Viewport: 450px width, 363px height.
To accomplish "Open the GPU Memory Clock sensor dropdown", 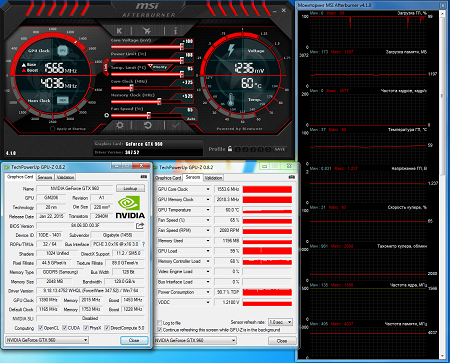I will 208,200.
